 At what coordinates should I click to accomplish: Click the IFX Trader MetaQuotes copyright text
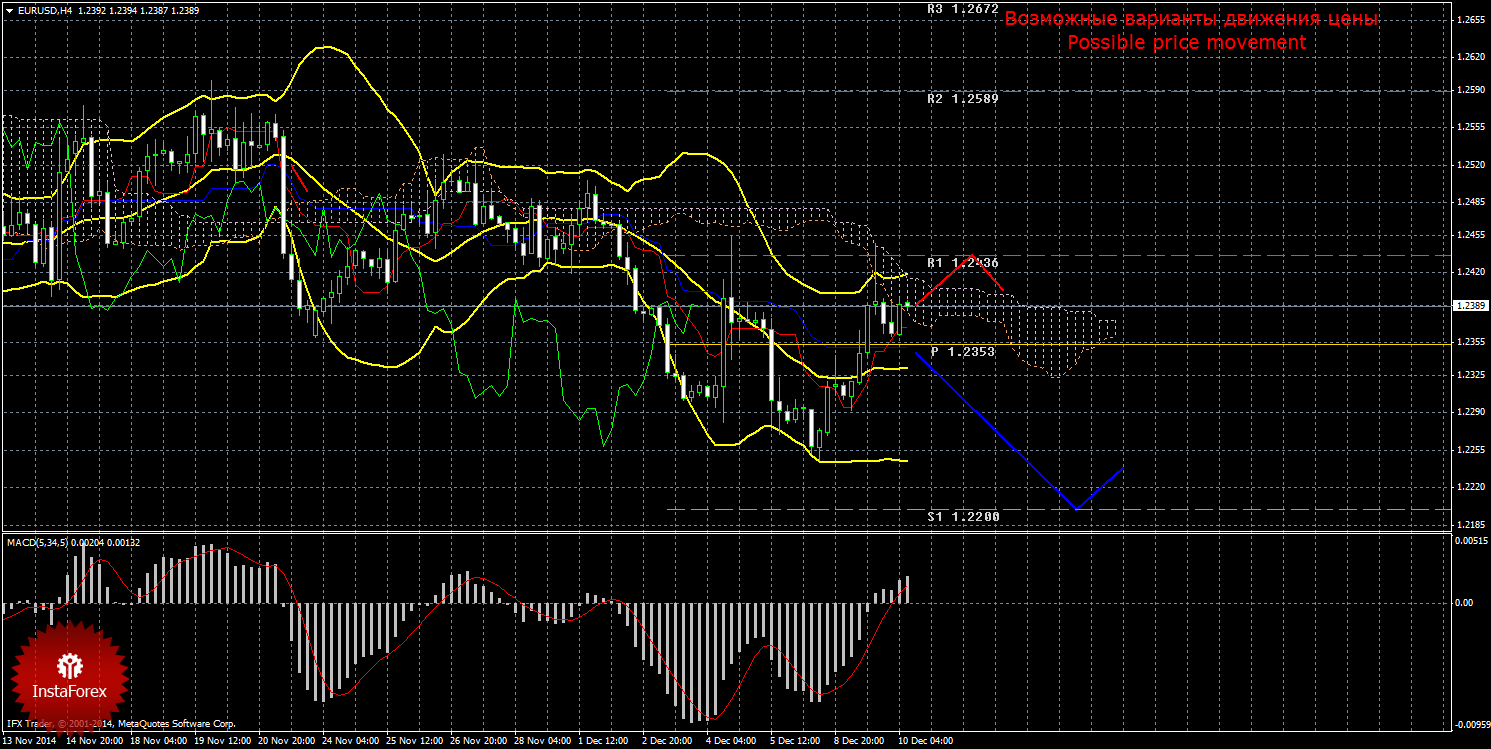click(120, 722)
